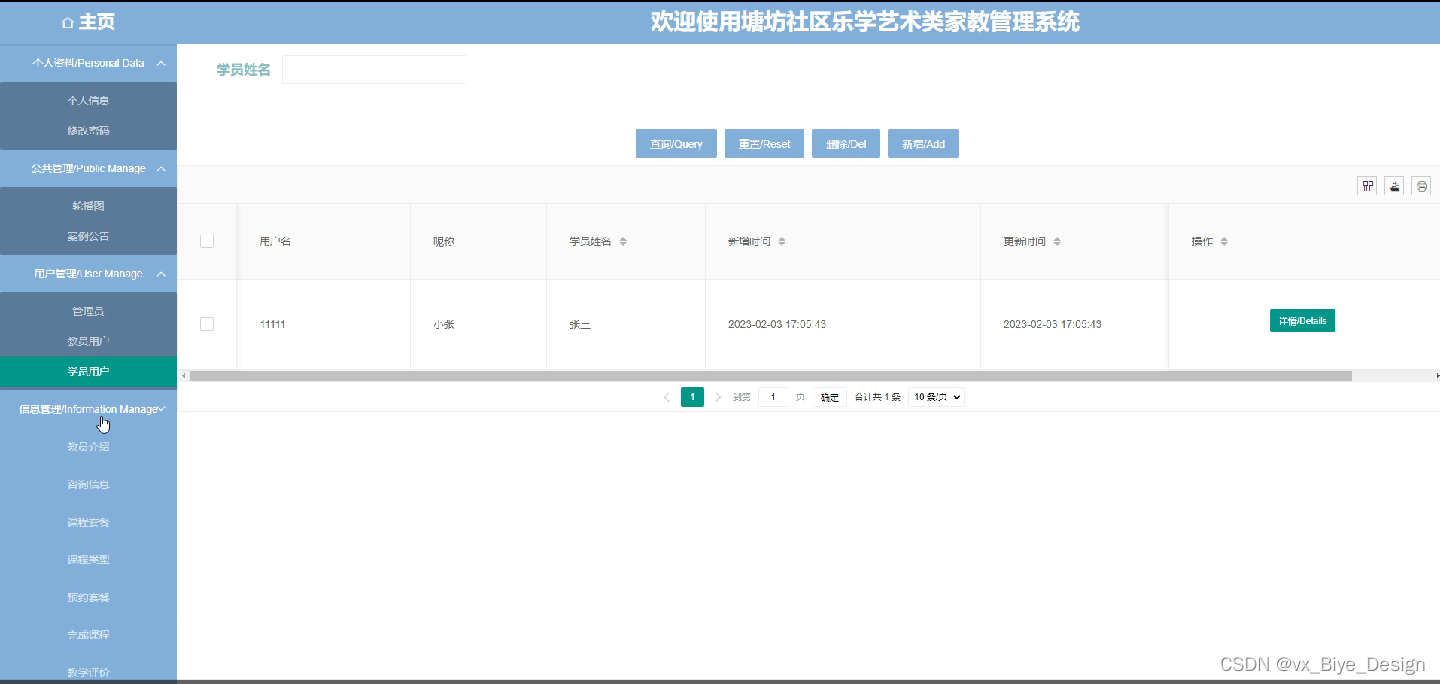Tick the checkbox for row 11111
Image resolution: width=1440 pixels, height=684 pixels.
[x=207, y=324]
